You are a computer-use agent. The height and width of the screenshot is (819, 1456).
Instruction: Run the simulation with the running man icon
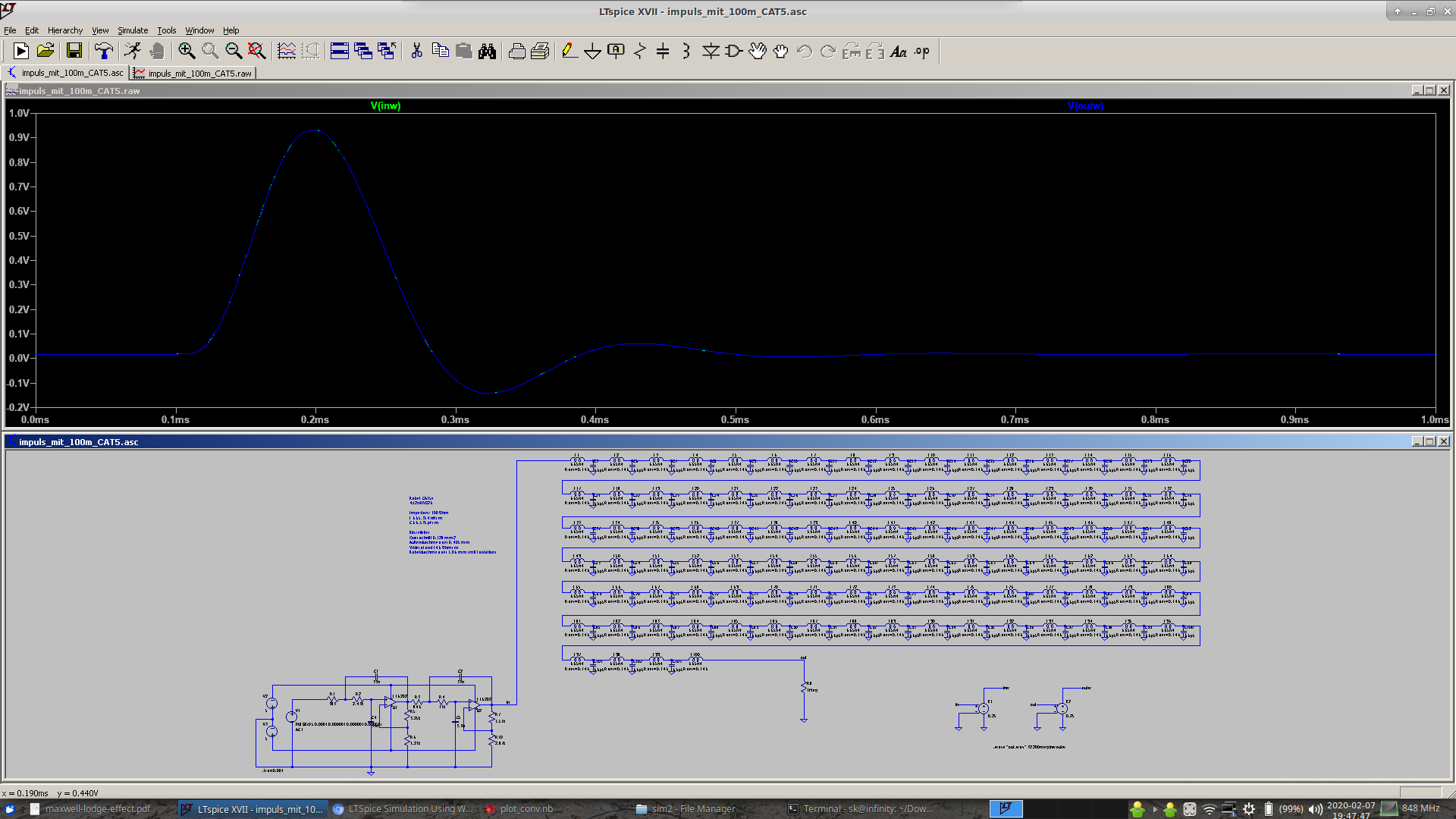133,51
